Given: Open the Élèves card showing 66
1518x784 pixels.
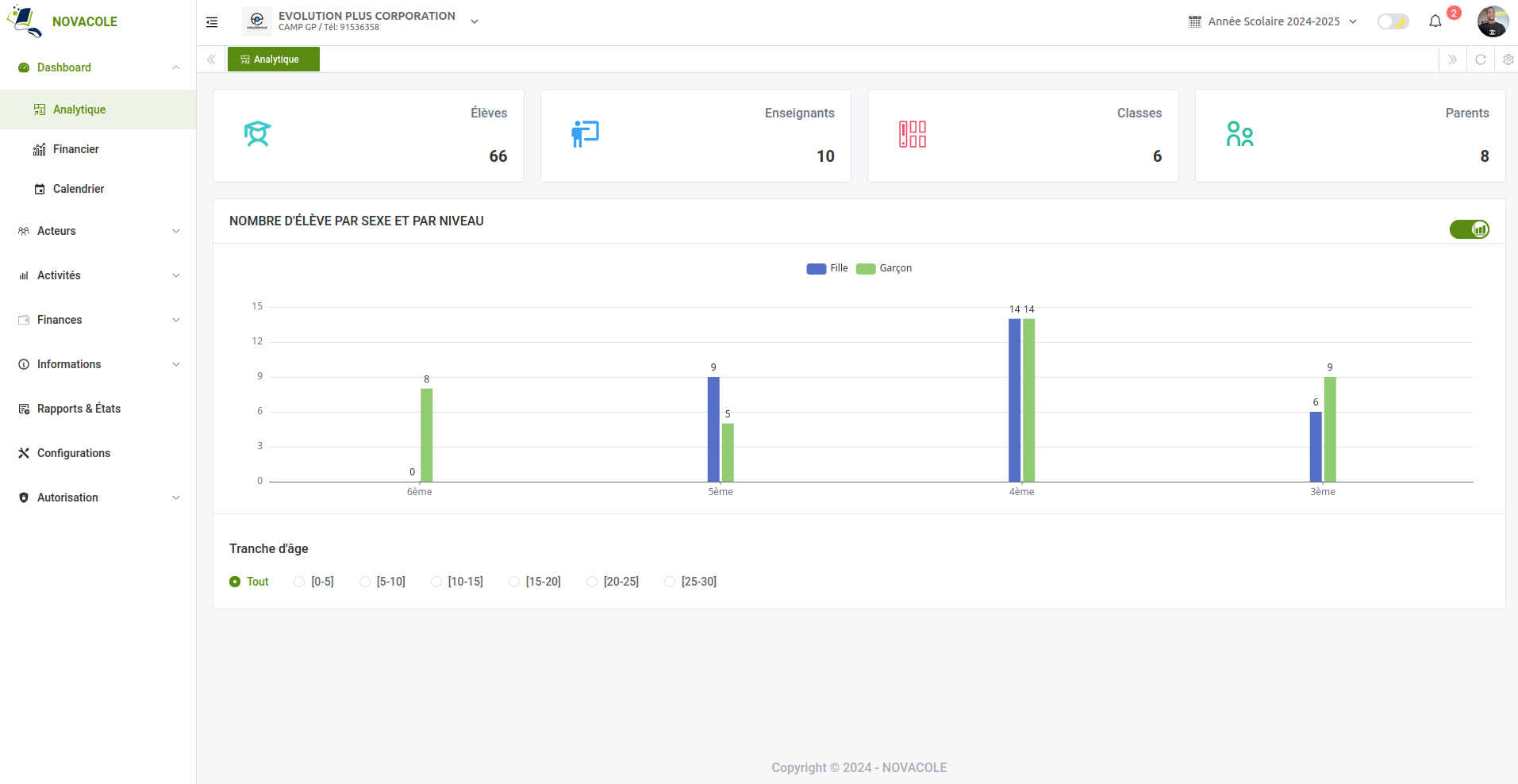Looking at the screenshot, I should pos(368,136).
